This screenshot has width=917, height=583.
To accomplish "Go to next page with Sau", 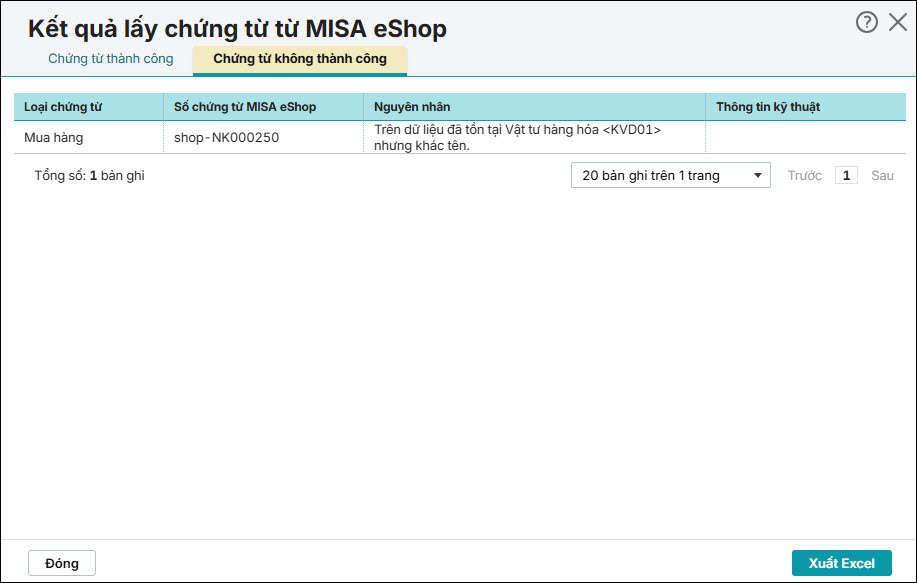I will click(x=882, y=176).
